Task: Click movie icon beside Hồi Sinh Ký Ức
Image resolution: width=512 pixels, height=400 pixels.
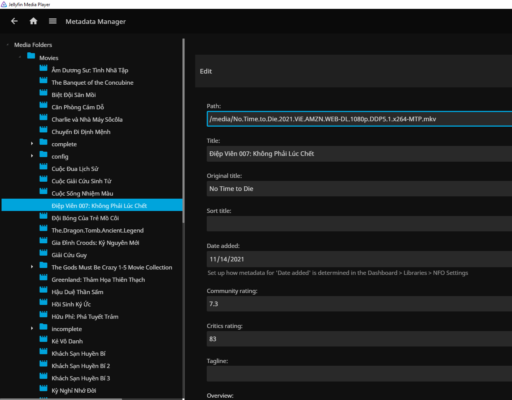Action: (x=43, y=302)
